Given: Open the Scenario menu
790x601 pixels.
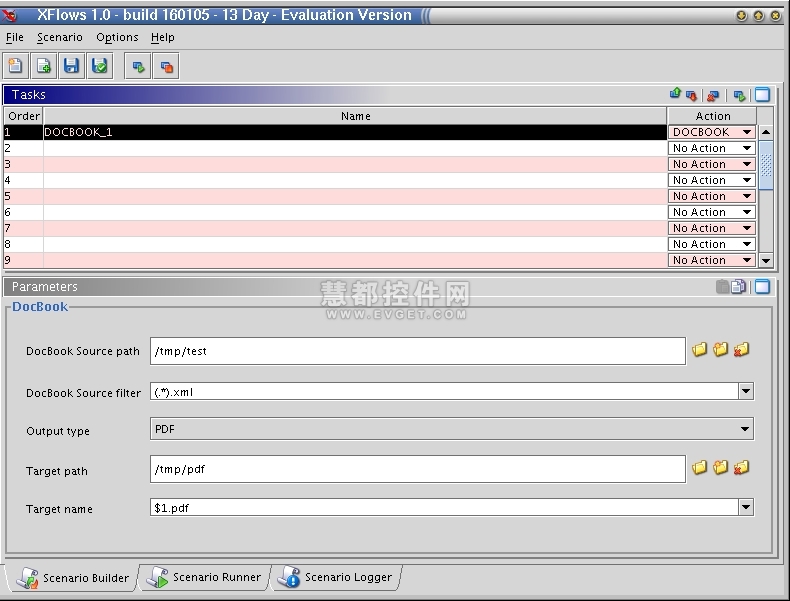Looking at the screenshot, I should [x=59, y=37].
